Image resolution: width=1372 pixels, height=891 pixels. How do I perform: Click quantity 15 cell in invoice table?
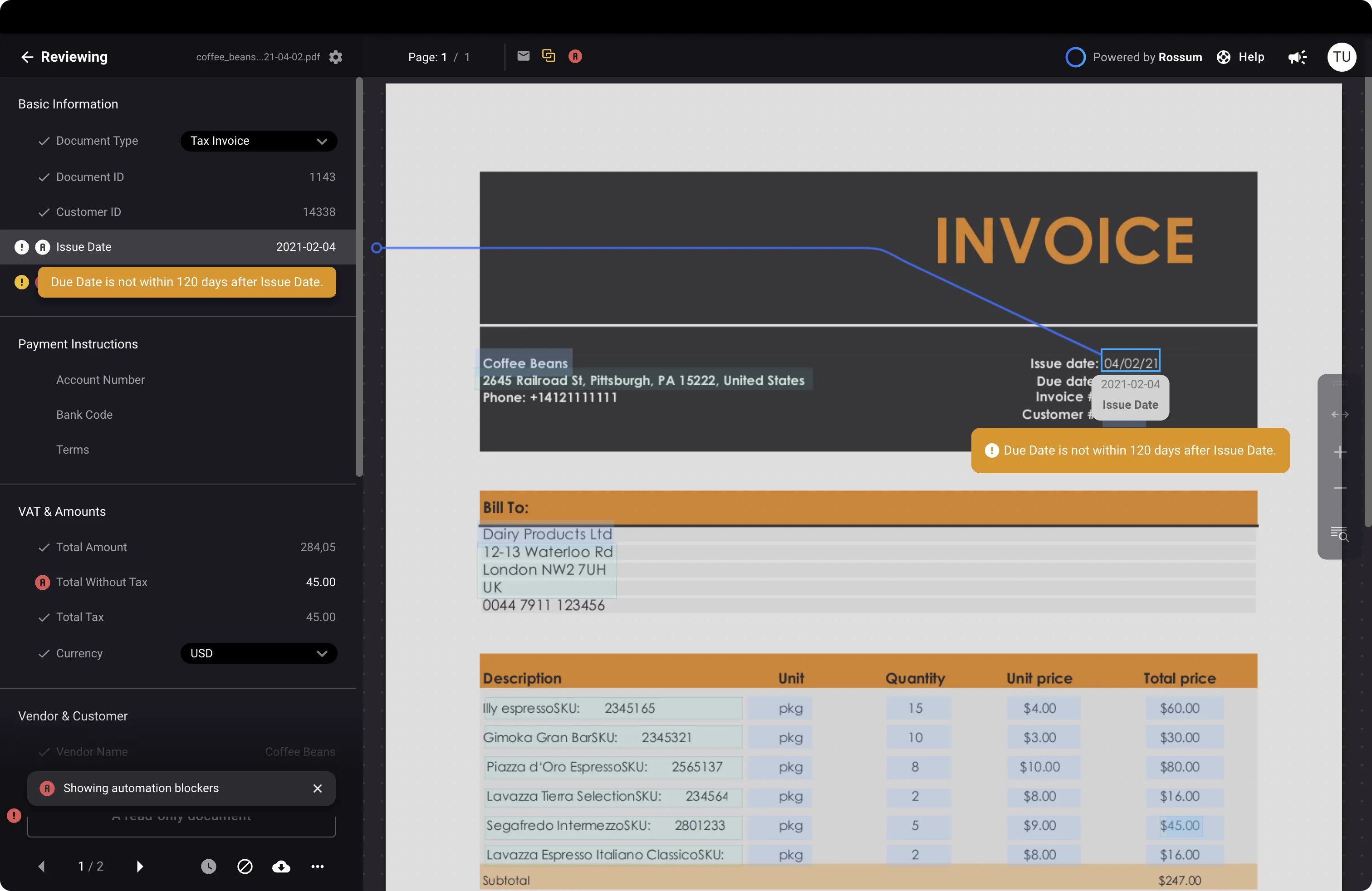tap(918, 708)
